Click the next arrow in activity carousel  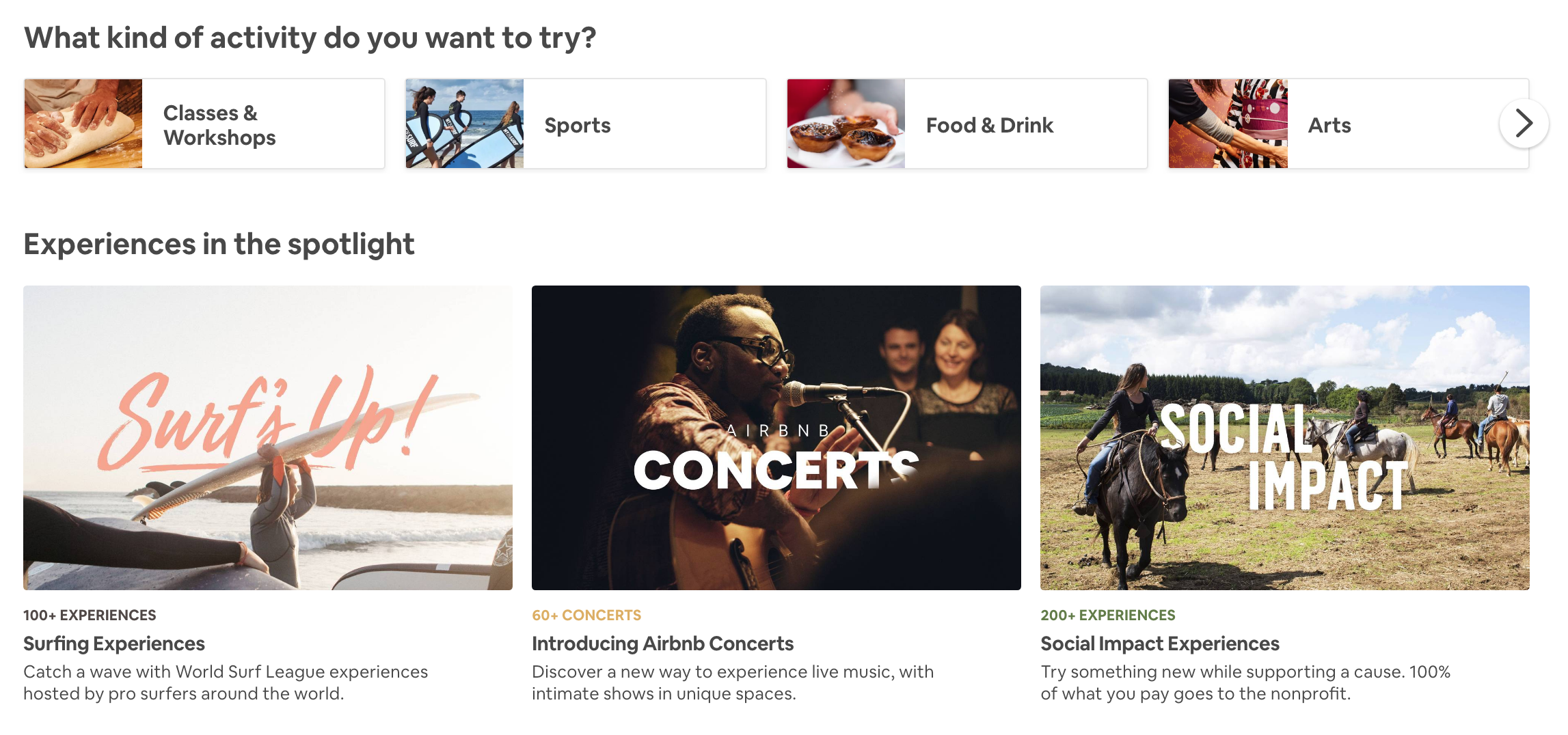[1524, 124]
